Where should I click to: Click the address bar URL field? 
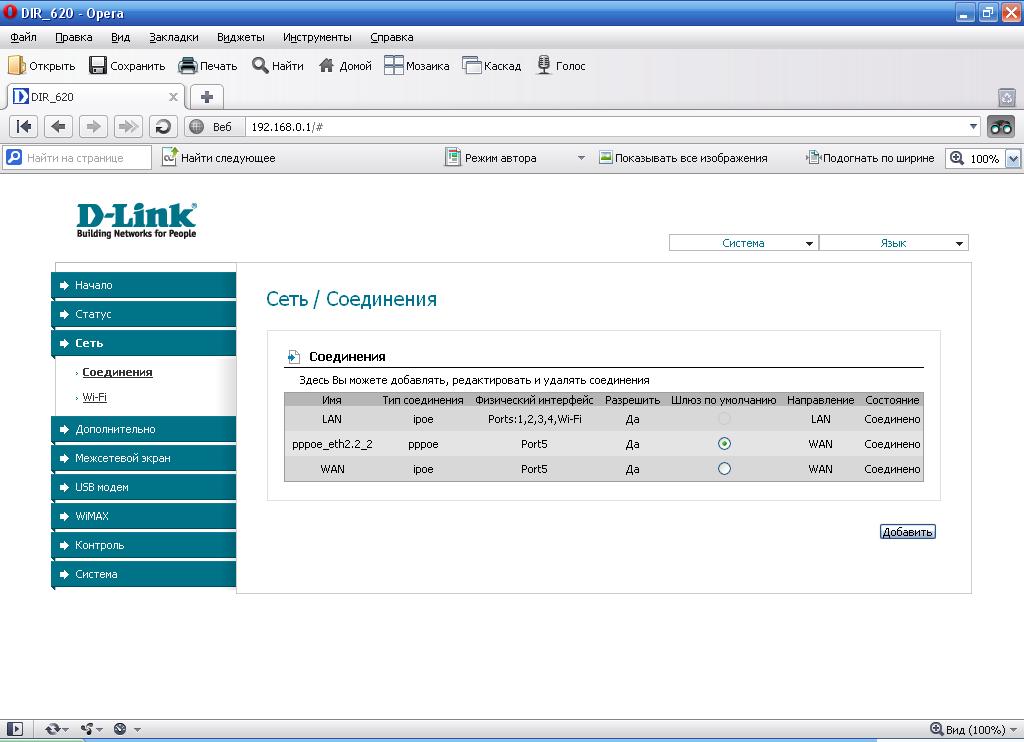click(600, 127)
